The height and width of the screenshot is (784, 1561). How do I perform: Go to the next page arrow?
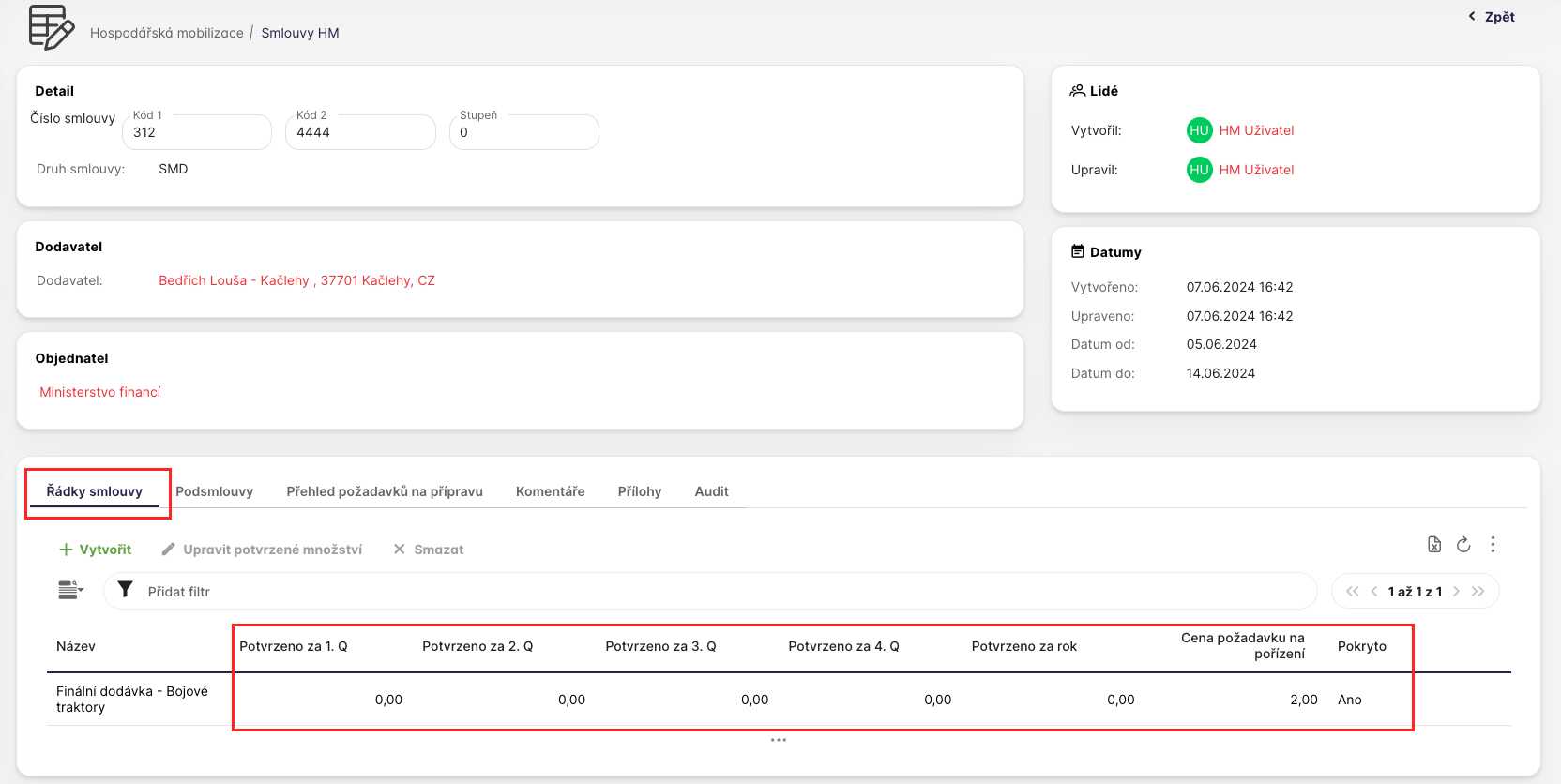tap(1456, 592)
